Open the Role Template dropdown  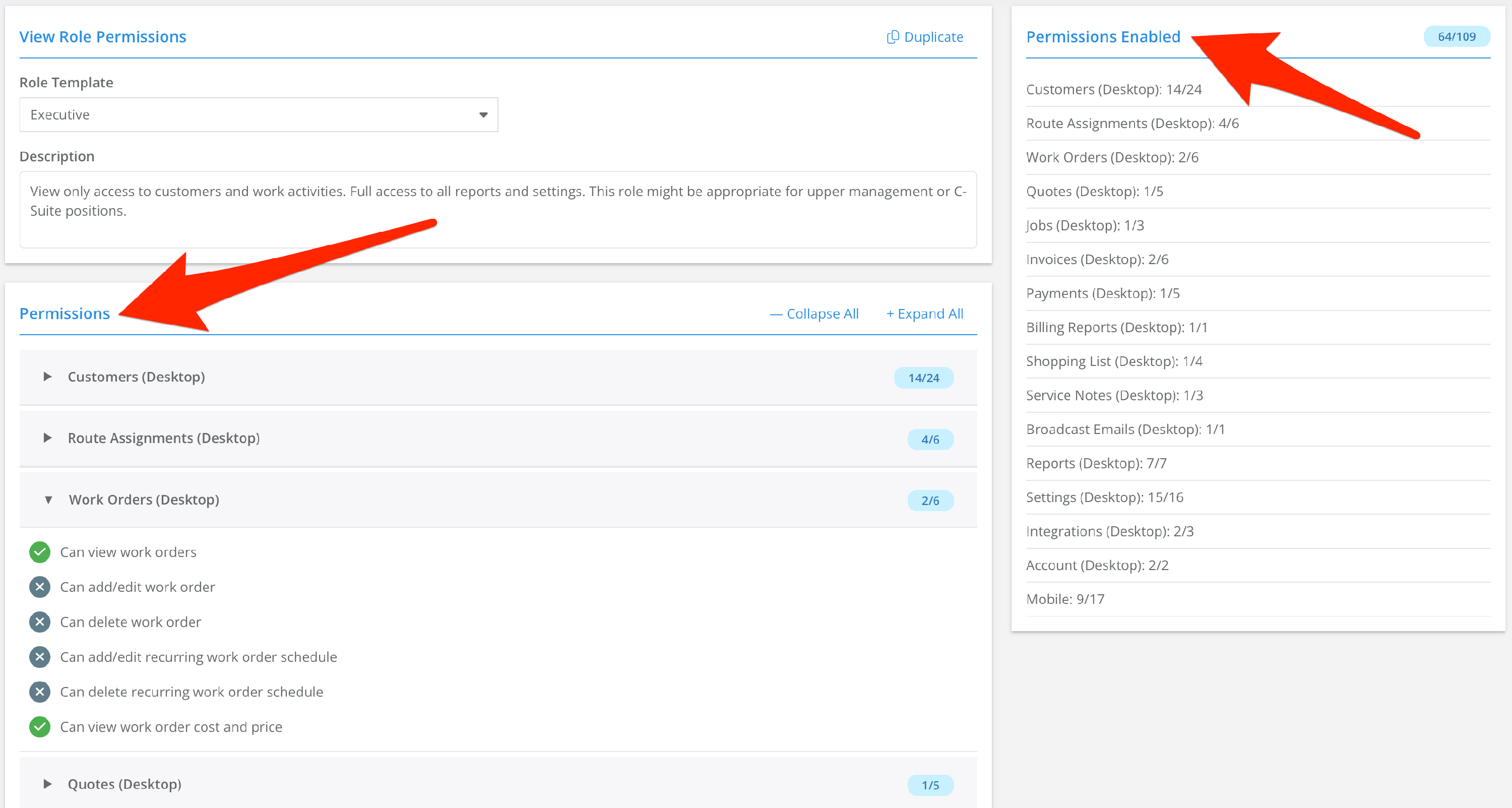[x=258, y=115]
